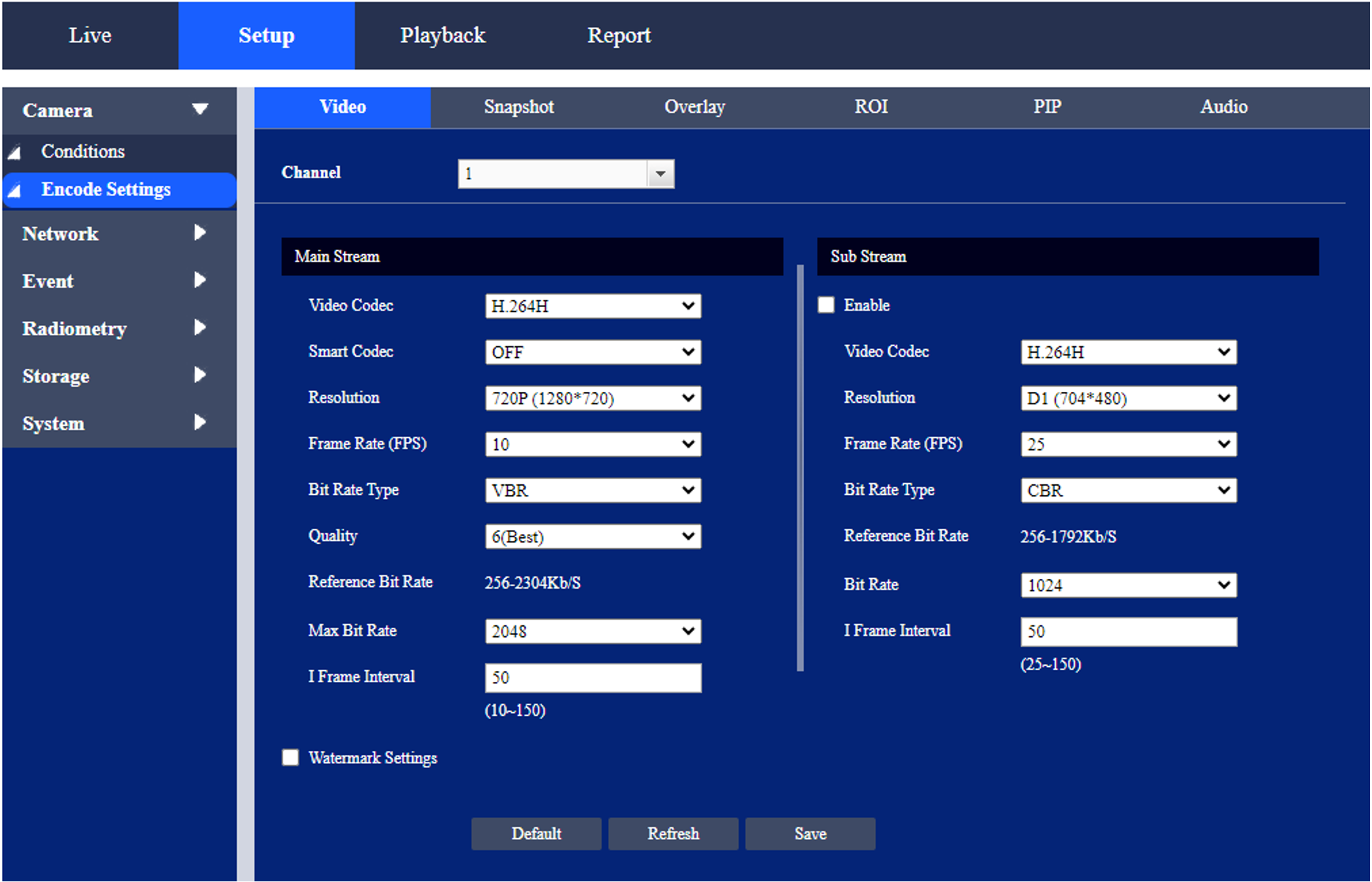Click the Save button
Viewport: 1372px width, 882px height.
(810, 834)
